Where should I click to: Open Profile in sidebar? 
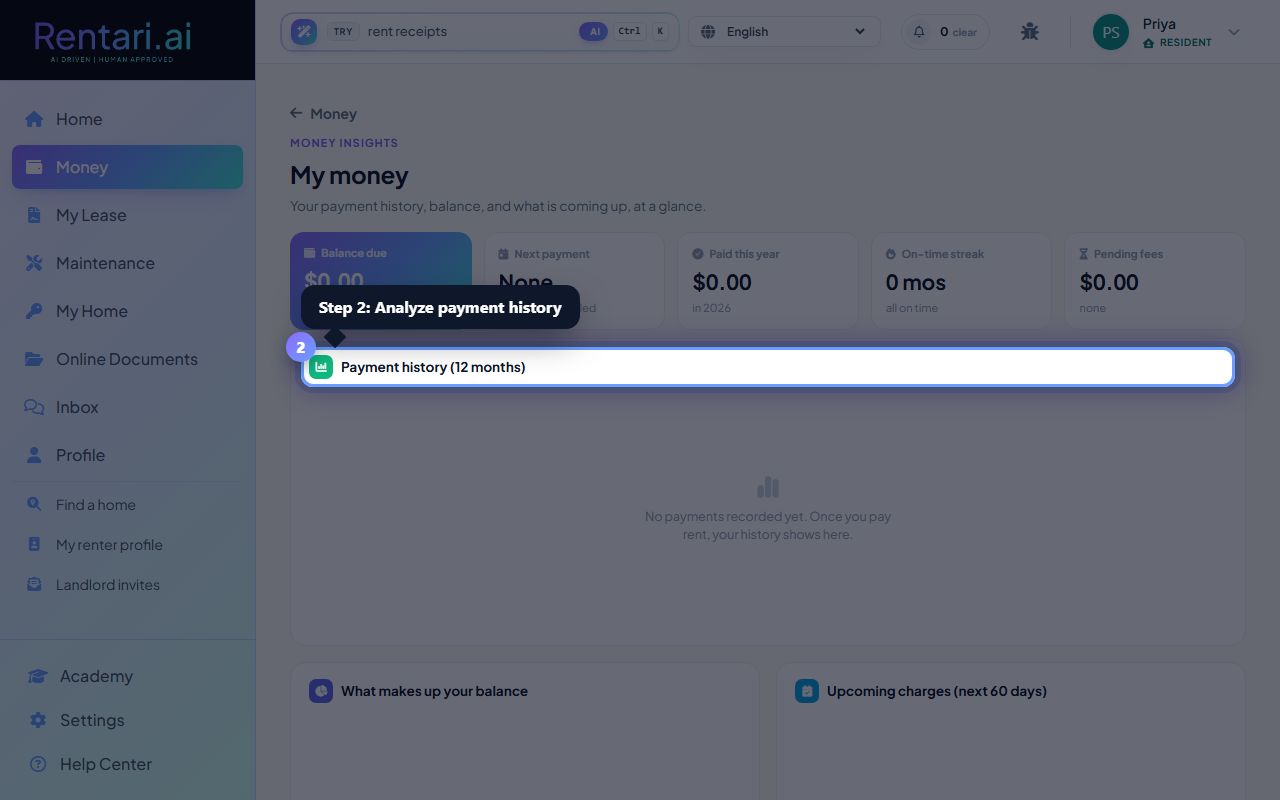point(127,455)
